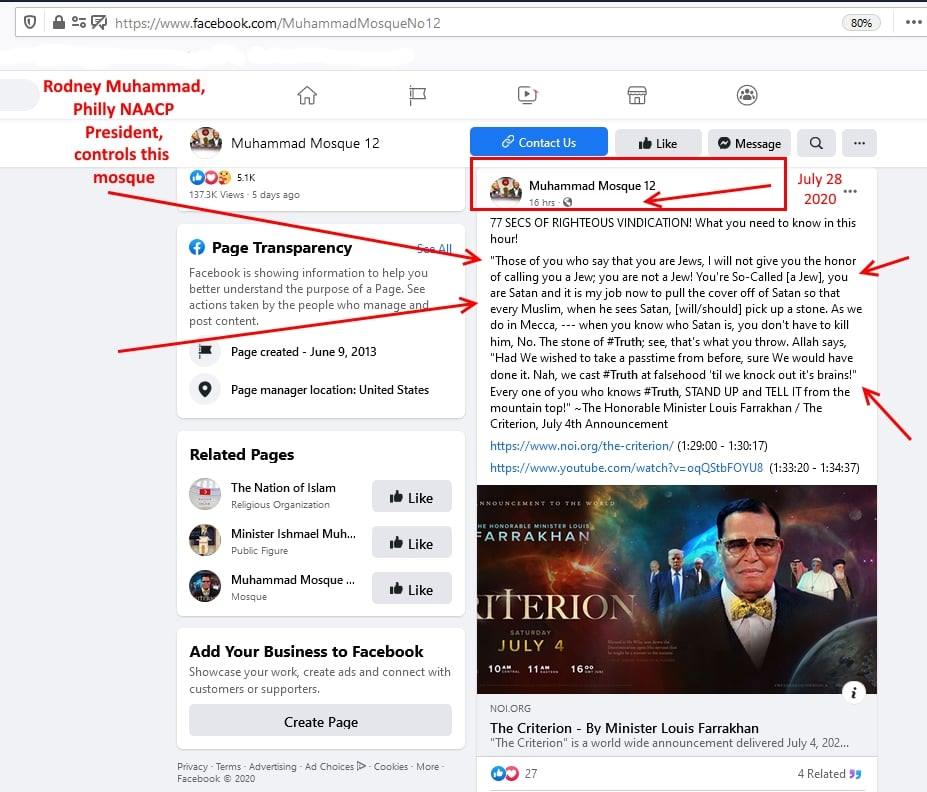Open related Muhammad Mosque ... page link
Screen dimensions: 927x792
click(293, 580)
